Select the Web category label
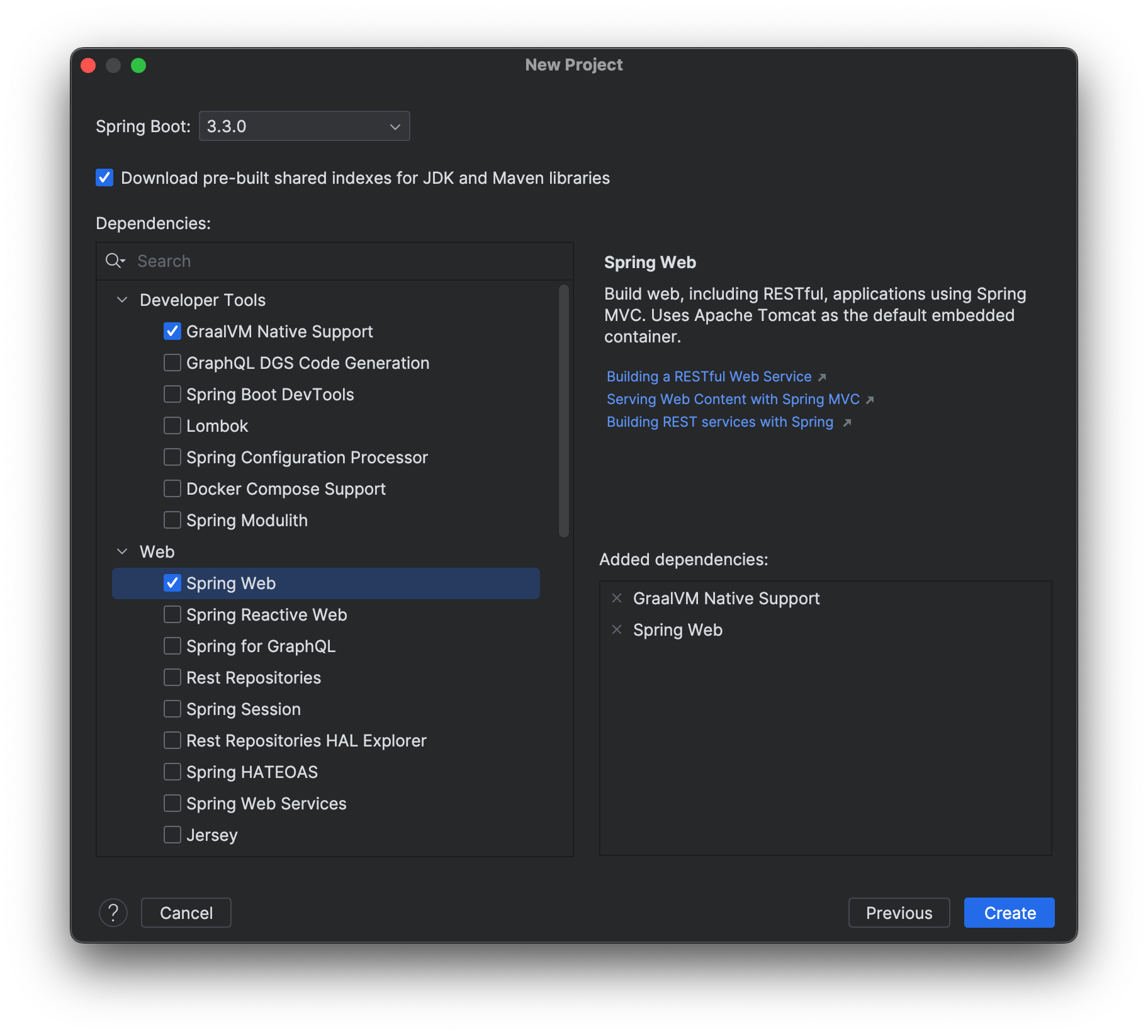The width and height of the screenshot is (1148, 1036). [157, 551]
